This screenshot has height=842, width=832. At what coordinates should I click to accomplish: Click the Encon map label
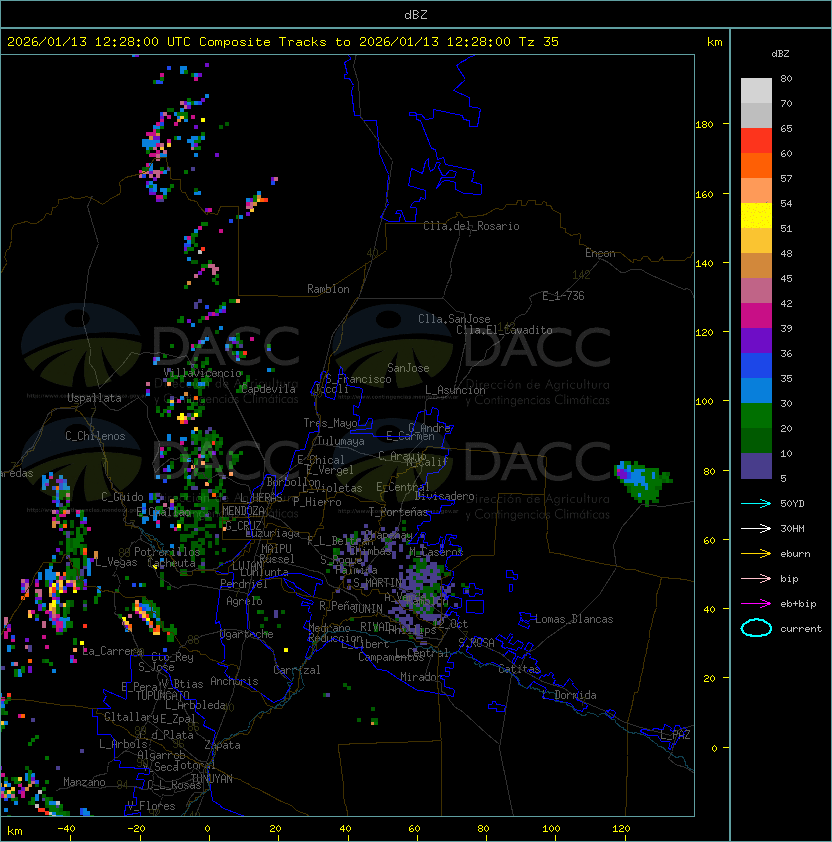pos(600,253)
